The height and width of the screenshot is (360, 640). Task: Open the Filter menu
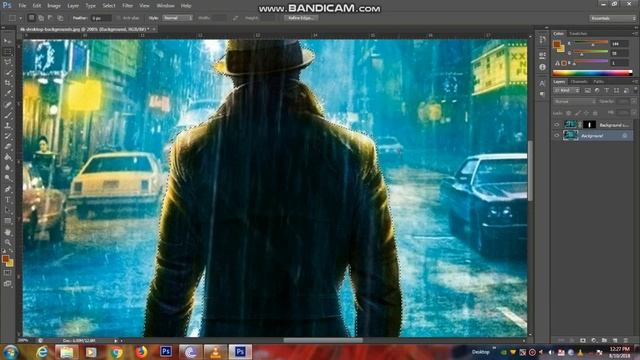click(127, 6)
